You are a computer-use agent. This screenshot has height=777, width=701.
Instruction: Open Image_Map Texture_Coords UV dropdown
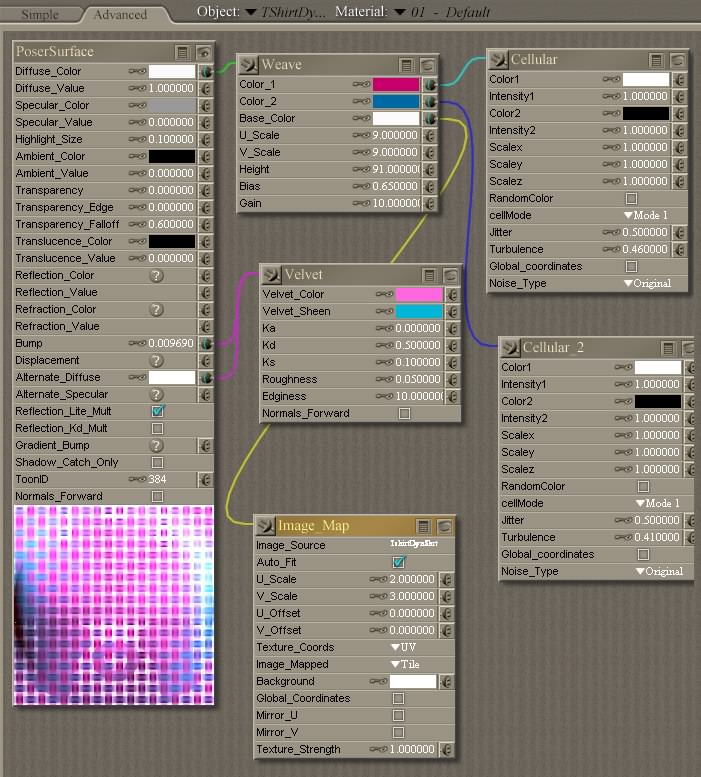pos(404,647)
